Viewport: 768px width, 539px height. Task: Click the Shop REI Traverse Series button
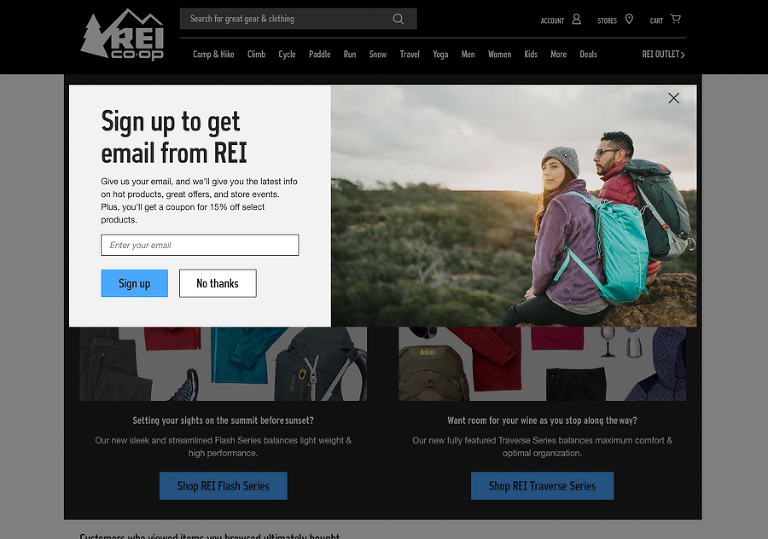point(542,486)
